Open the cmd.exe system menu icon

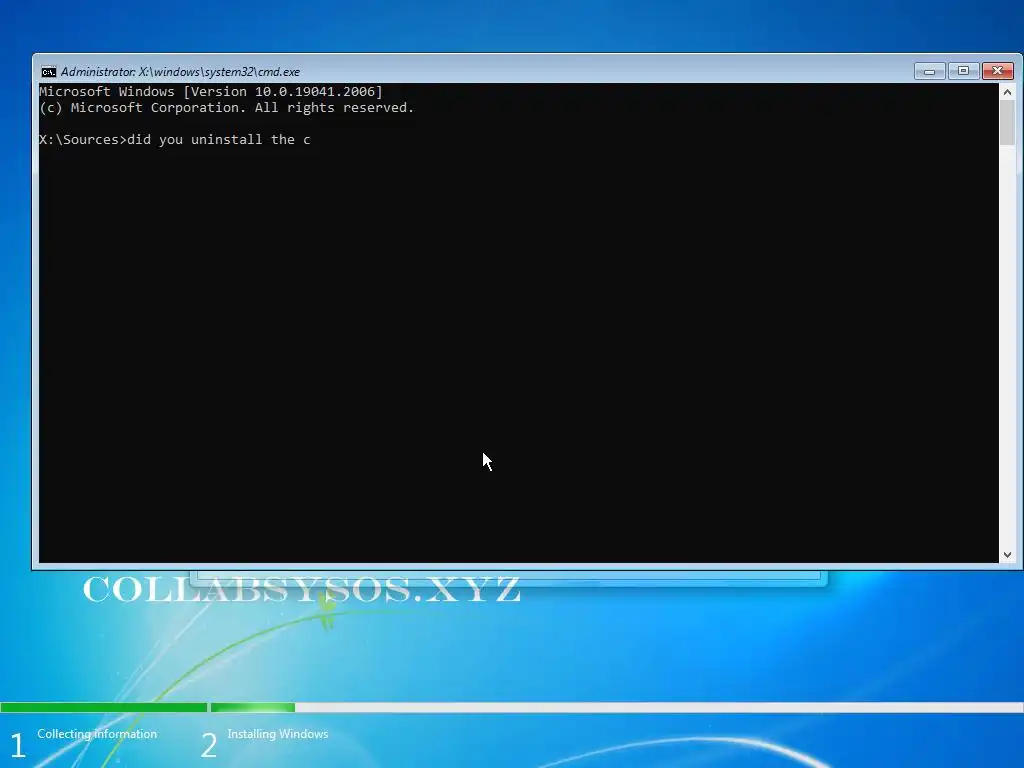pos(49,72)
